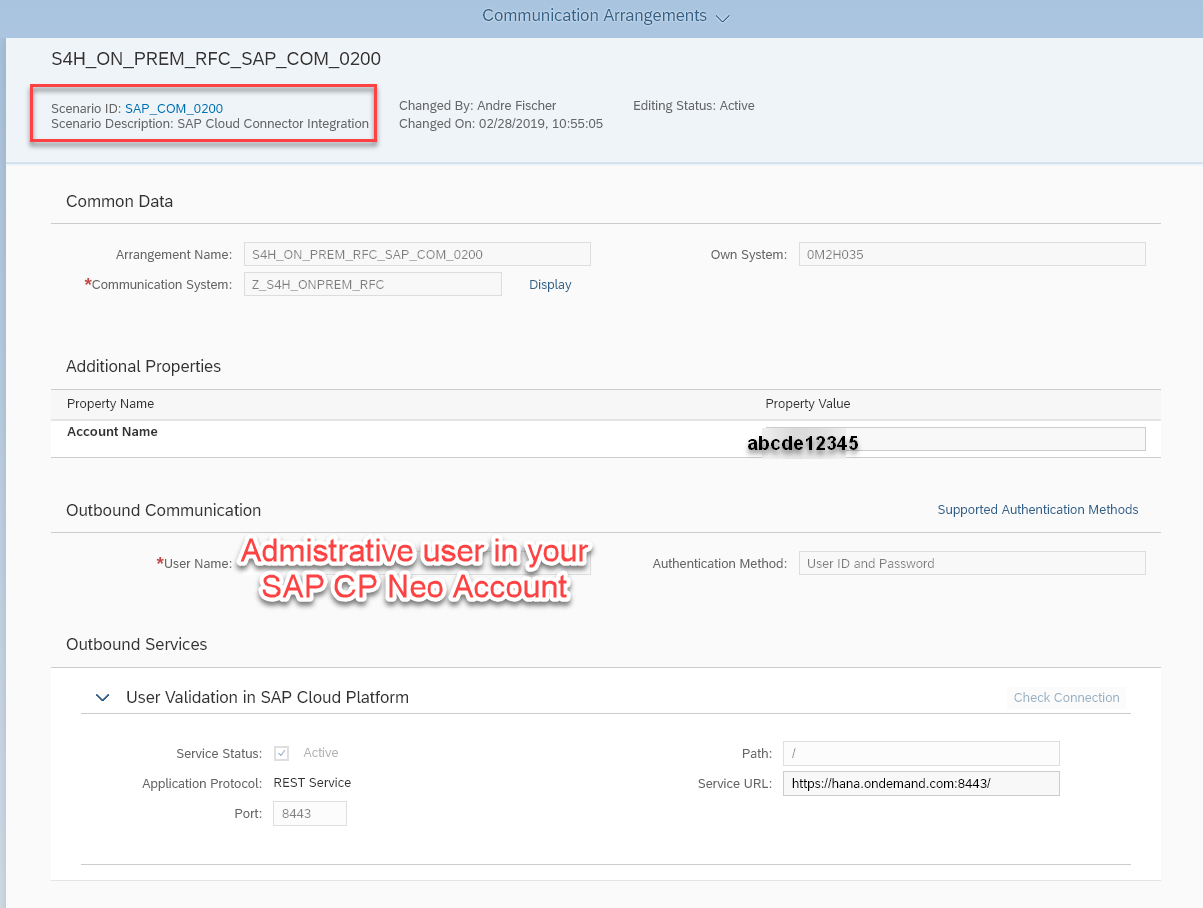Open the Communication Arrangements title dropdown
This screenshot has width=1203, height=908.
pyautogui.click(x=722, y=16)
